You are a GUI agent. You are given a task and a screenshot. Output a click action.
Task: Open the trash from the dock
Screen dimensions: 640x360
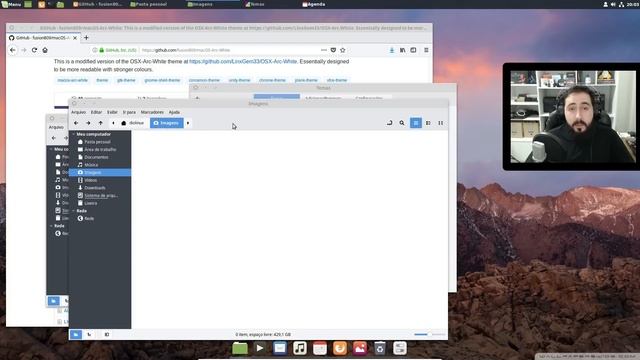pos(380,348)
